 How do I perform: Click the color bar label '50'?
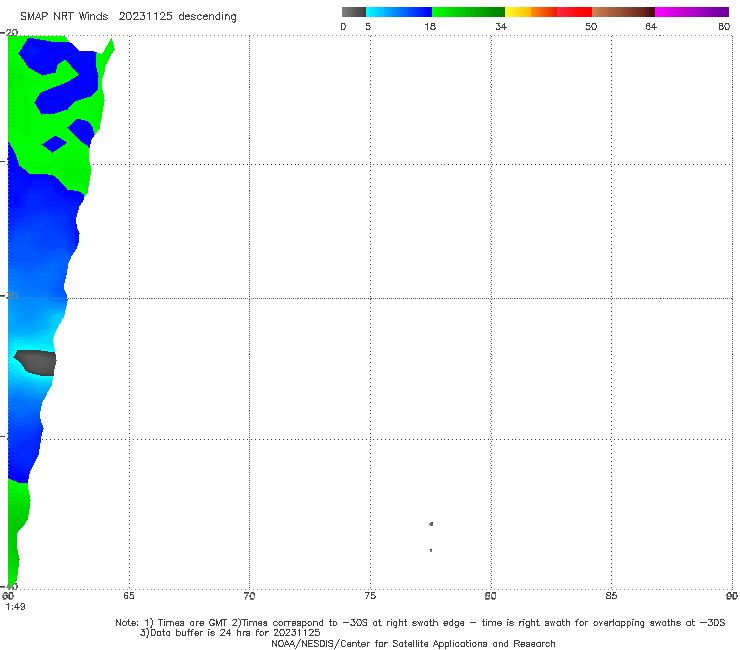click(x=591, y=26)
